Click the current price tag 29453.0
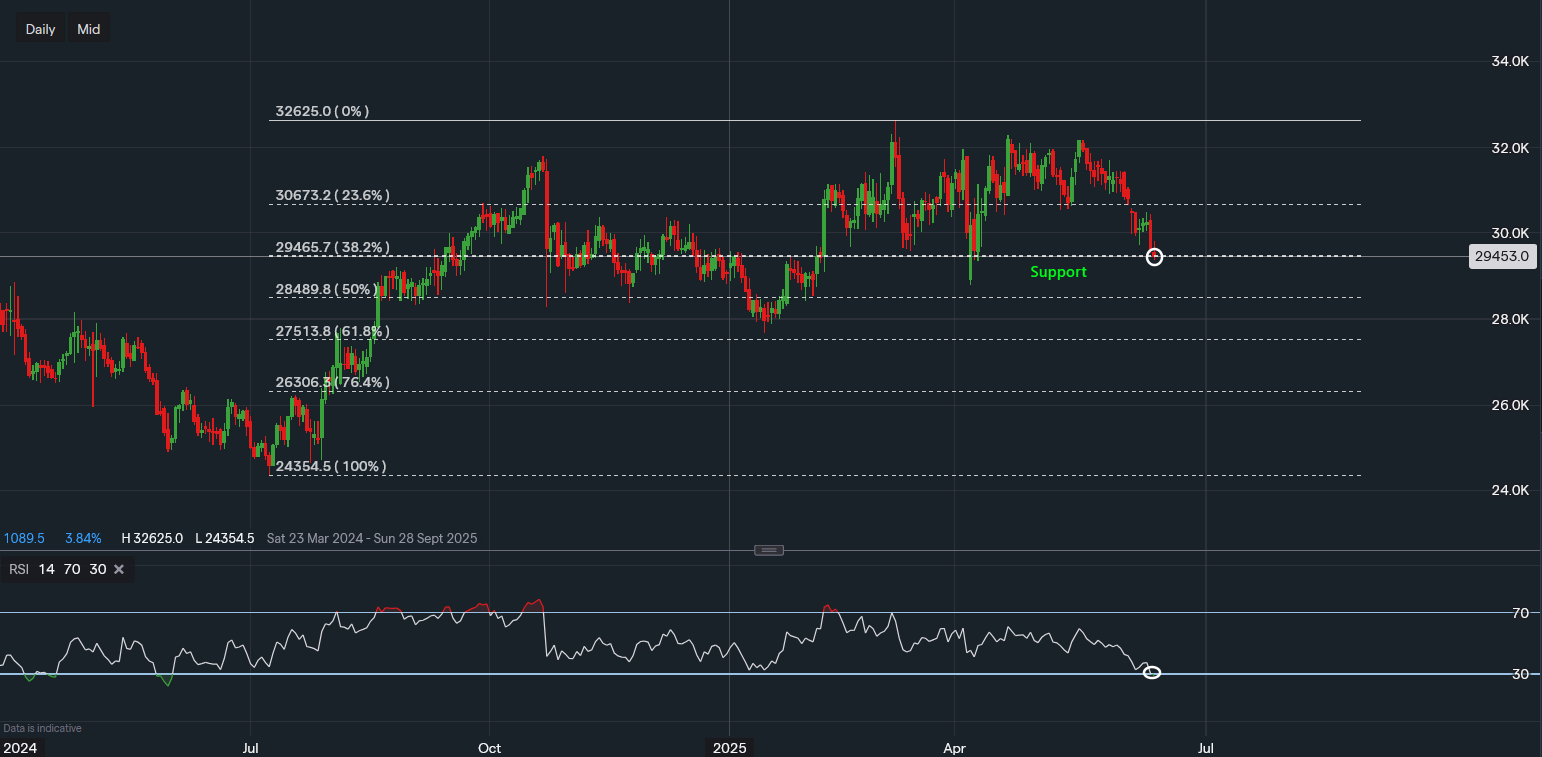This screenshot has width=1542, height=757. [x=1501, y=256]
